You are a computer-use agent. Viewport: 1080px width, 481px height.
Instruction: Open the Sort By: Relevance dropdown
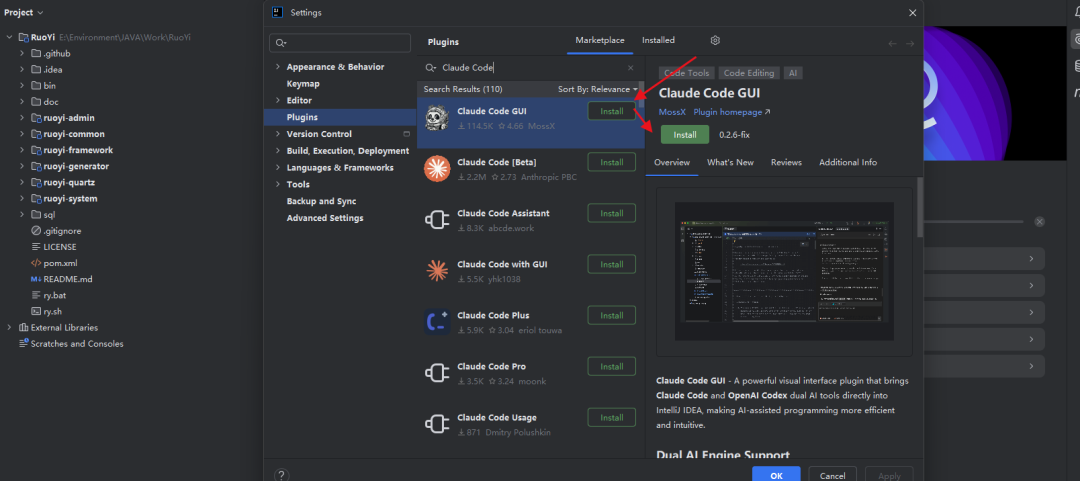[x=598, y=89]
